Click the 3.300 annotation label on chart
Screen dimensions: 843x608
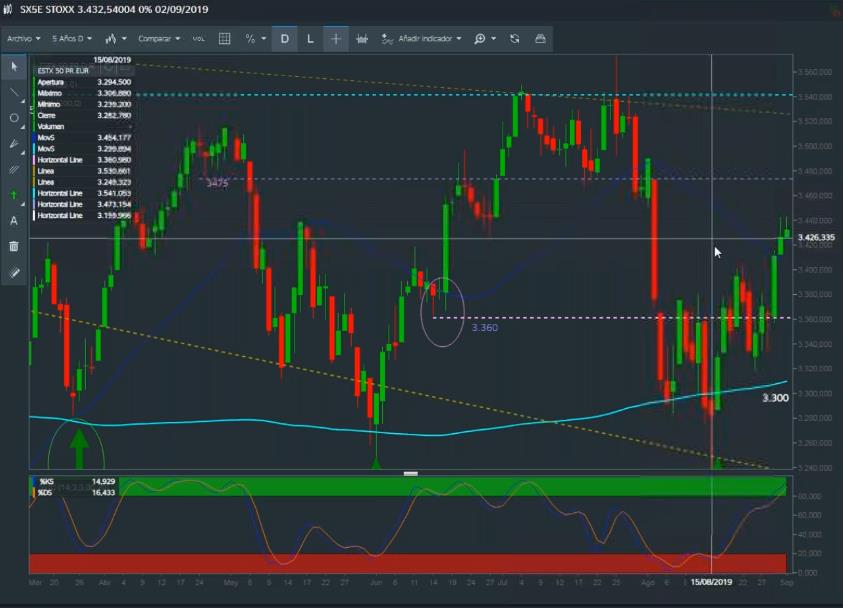775,398
